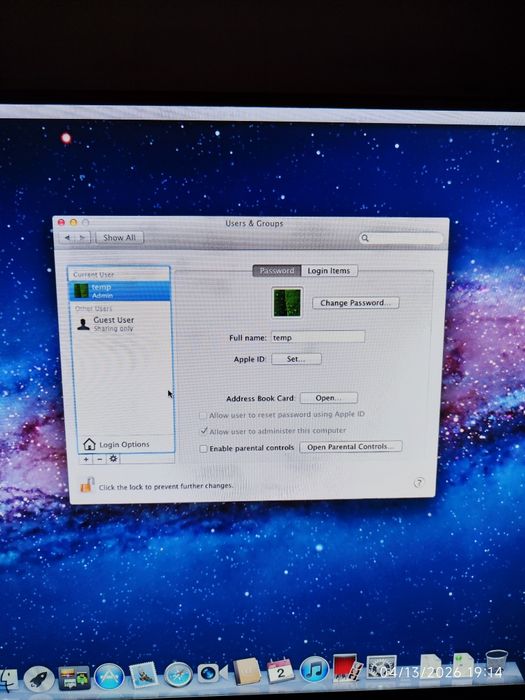Launch iTunes from the Dock
Screen dimensions: 525x700
click(x=314, y=670)
